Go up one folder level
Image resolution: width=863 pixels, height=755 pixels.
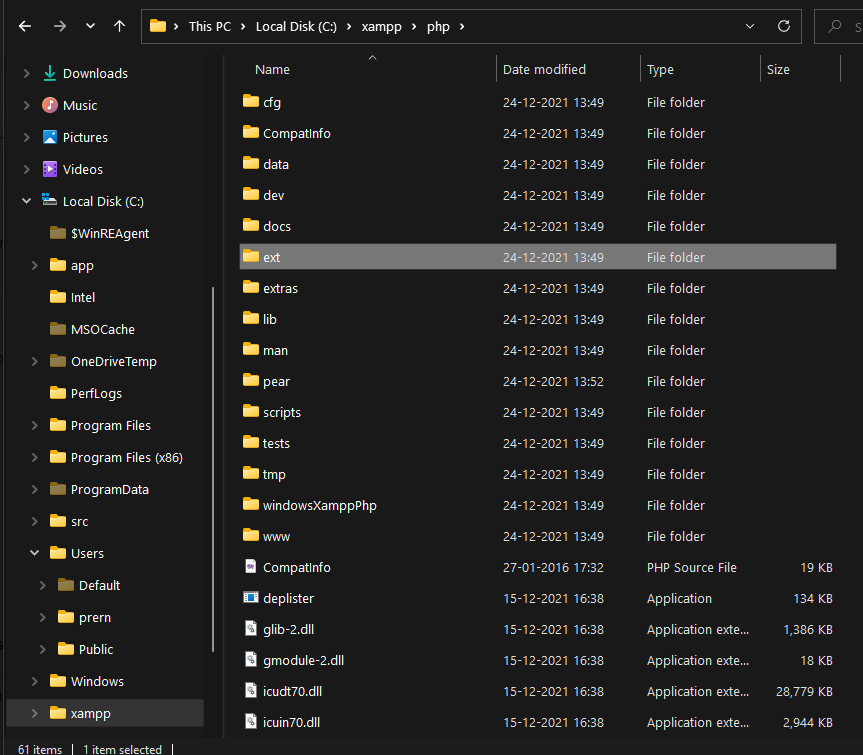119,26
